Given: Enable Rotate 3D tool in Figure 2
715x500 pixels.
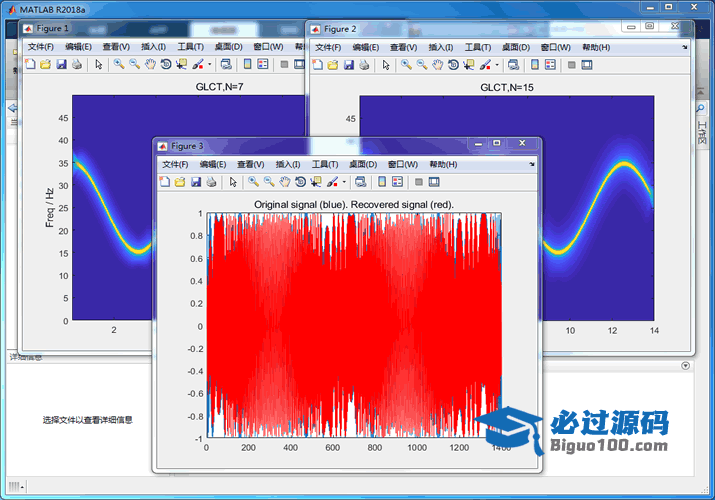Looking at the screenshot, I should point(453,65).
